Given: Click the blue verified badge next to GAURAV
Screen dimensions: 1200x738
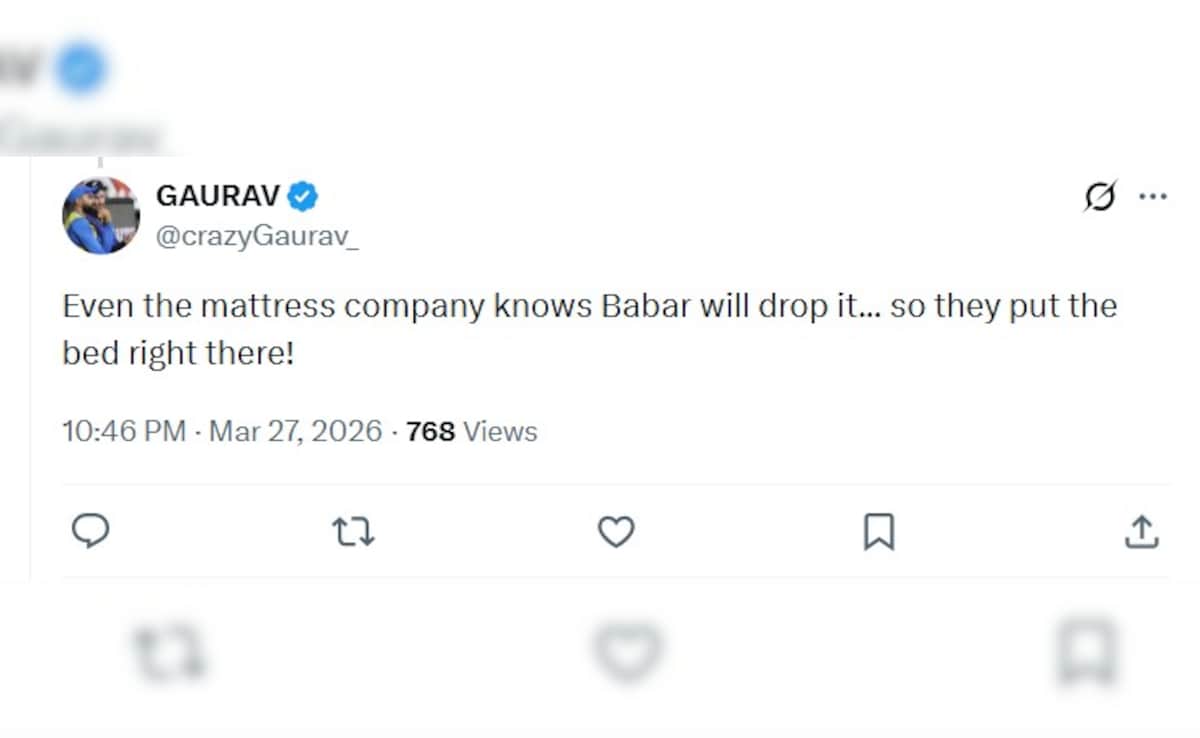Looking at the screenshot, I should click(x=303, y=197).
